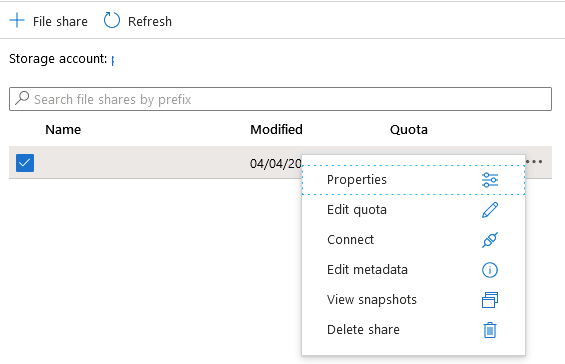Click the Delete share trash icon
This screenshot has width=565, height=364.
[490, 330]
